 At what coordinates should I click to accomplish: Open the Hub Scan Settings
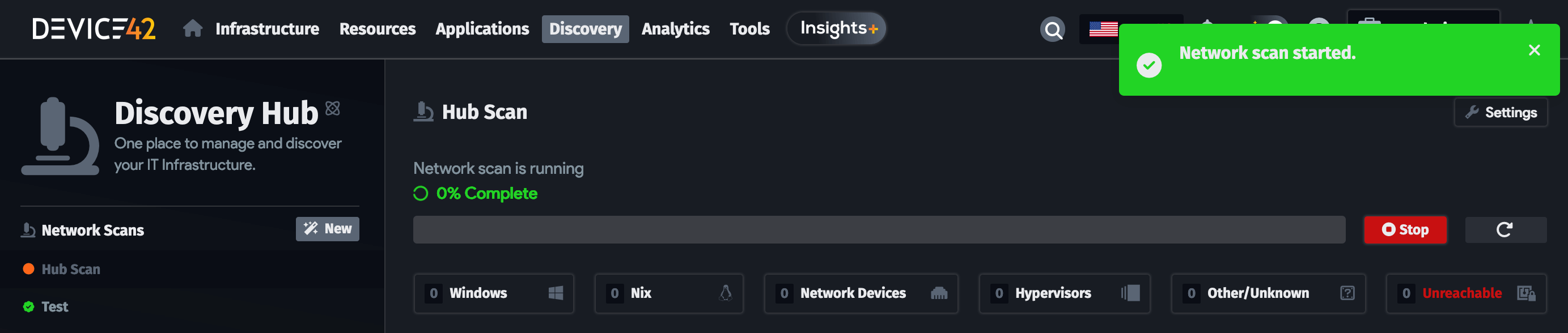[1501, 113]
